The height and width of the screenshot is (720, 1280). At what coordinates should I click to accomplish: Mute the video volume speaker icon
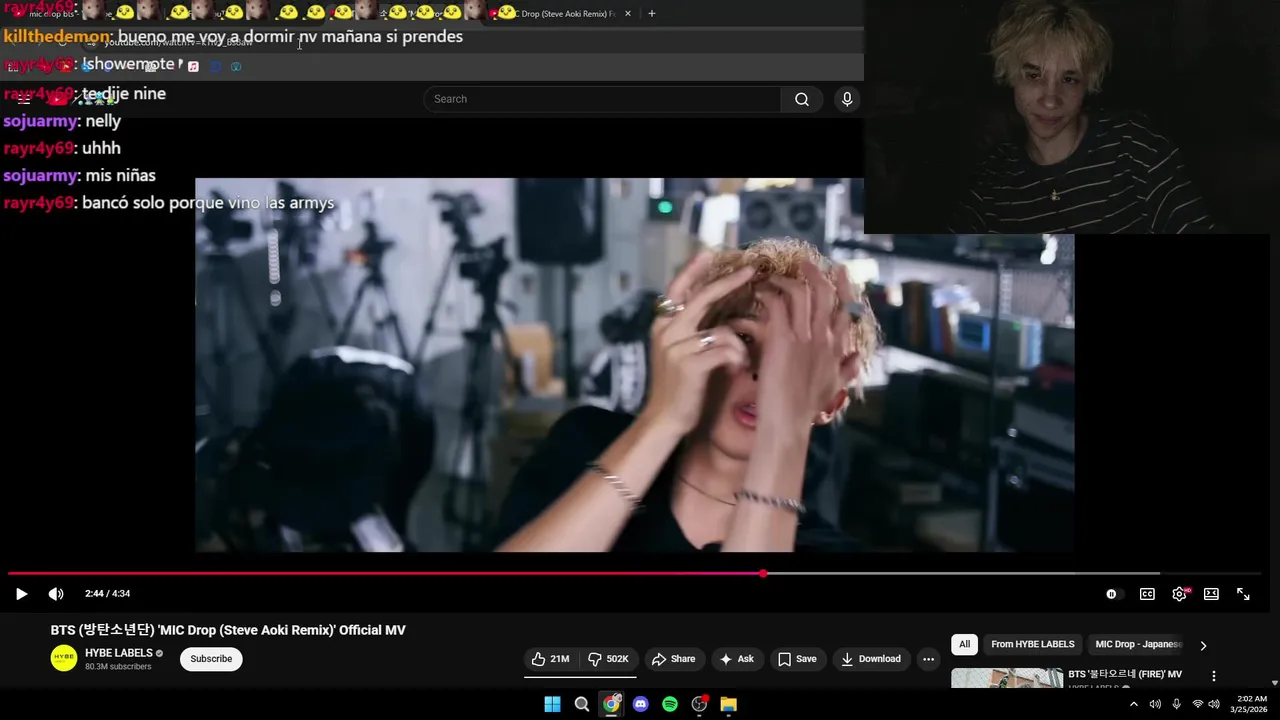(56, 594)
